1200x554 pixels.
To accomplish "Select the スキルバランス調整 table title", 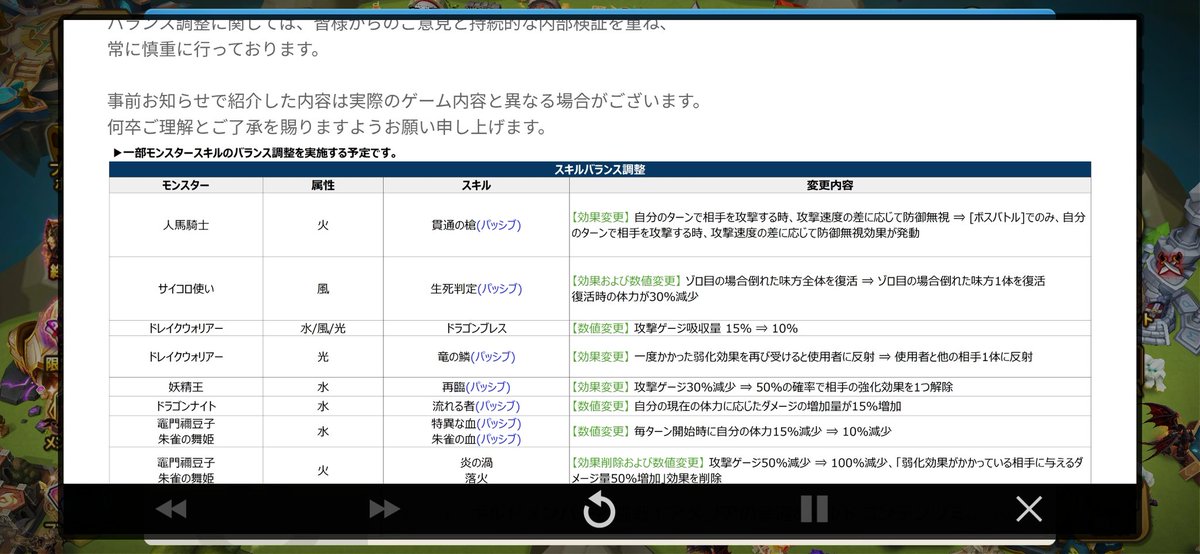I will (600, 170).
